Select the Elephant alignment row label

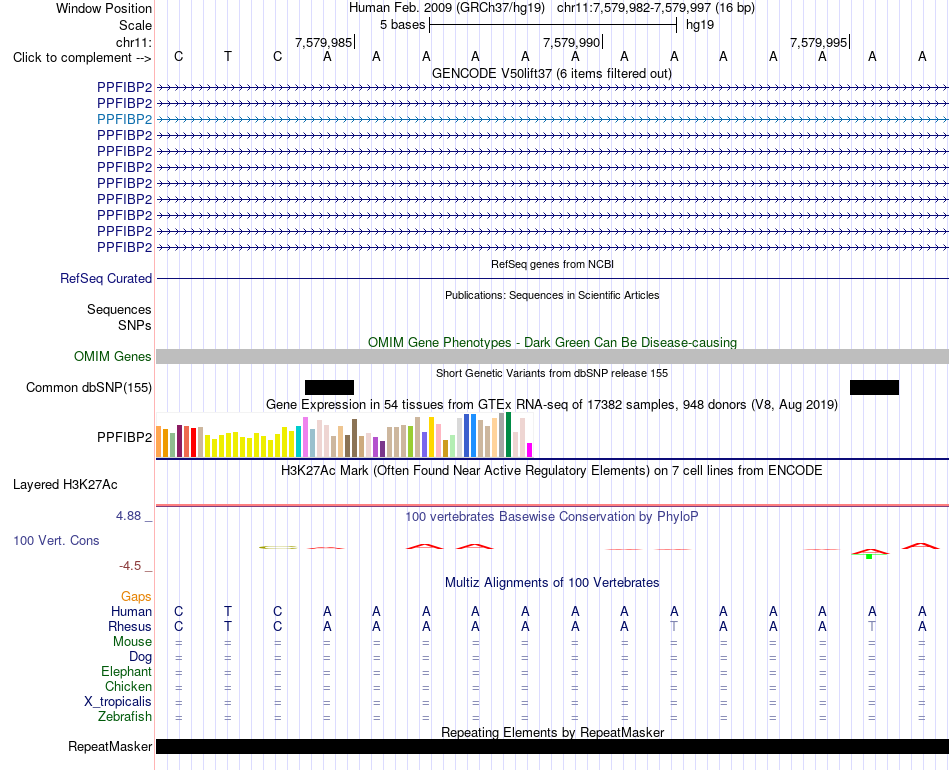pos(126,672)
